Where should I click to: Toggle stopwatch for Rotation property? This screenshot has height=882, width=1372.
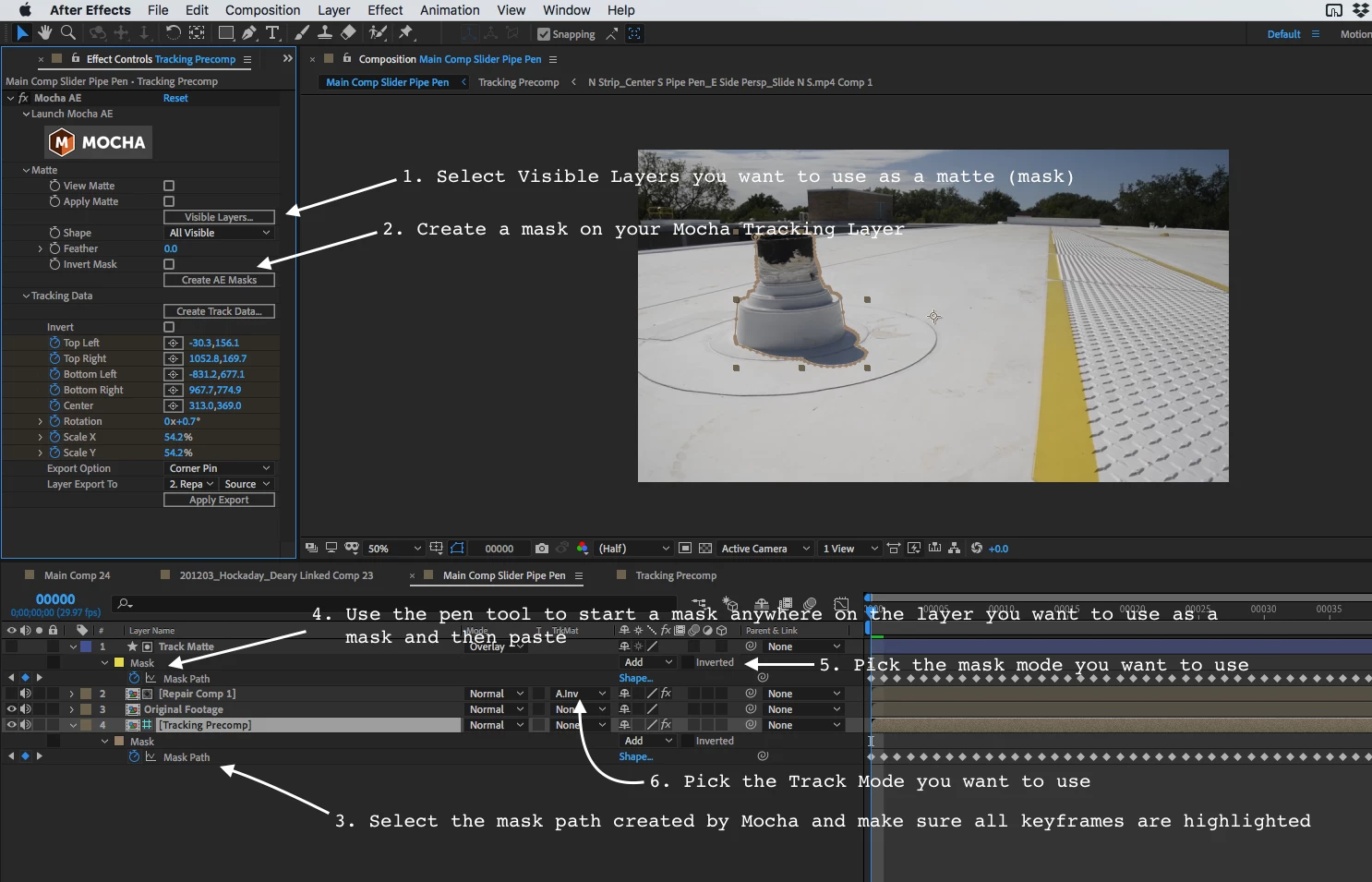click(54, 421)
